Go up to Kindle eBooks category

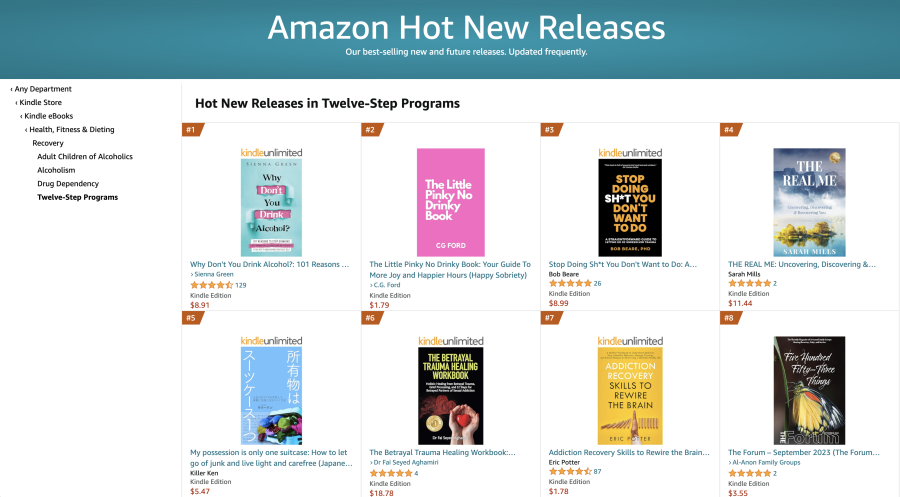[x=48, y=116]
